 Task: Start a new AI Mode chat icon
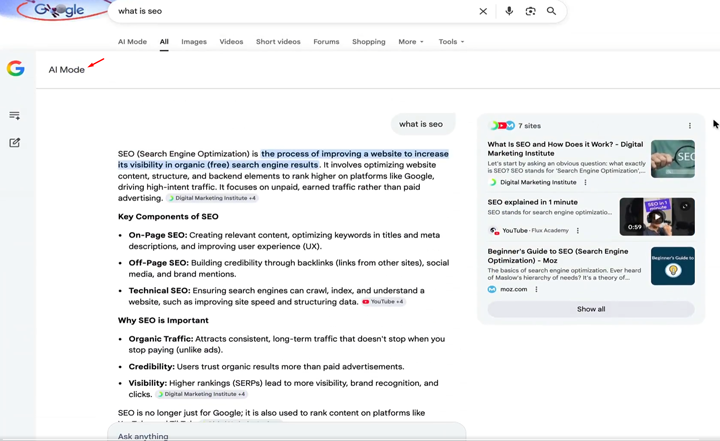(15, 143)
